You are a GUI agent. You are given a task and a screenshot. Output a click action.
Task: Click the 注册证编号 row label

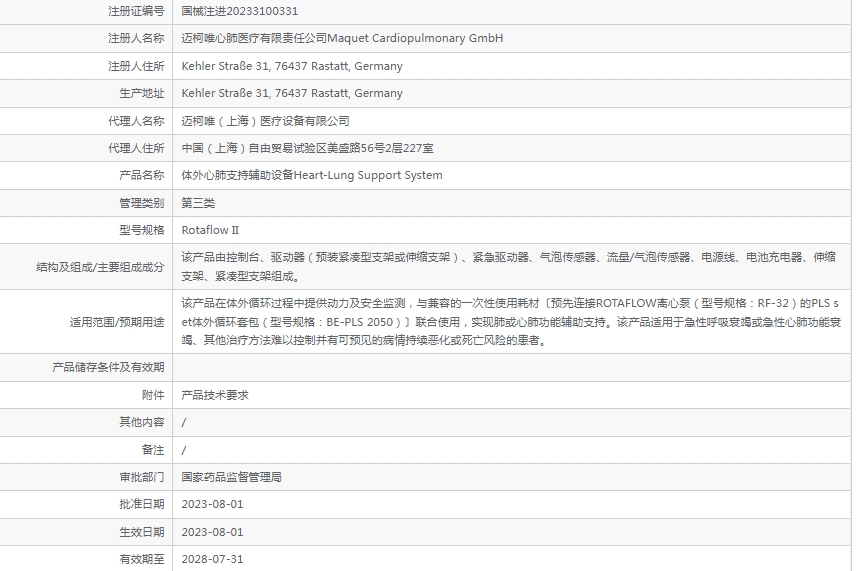[136, 11]
